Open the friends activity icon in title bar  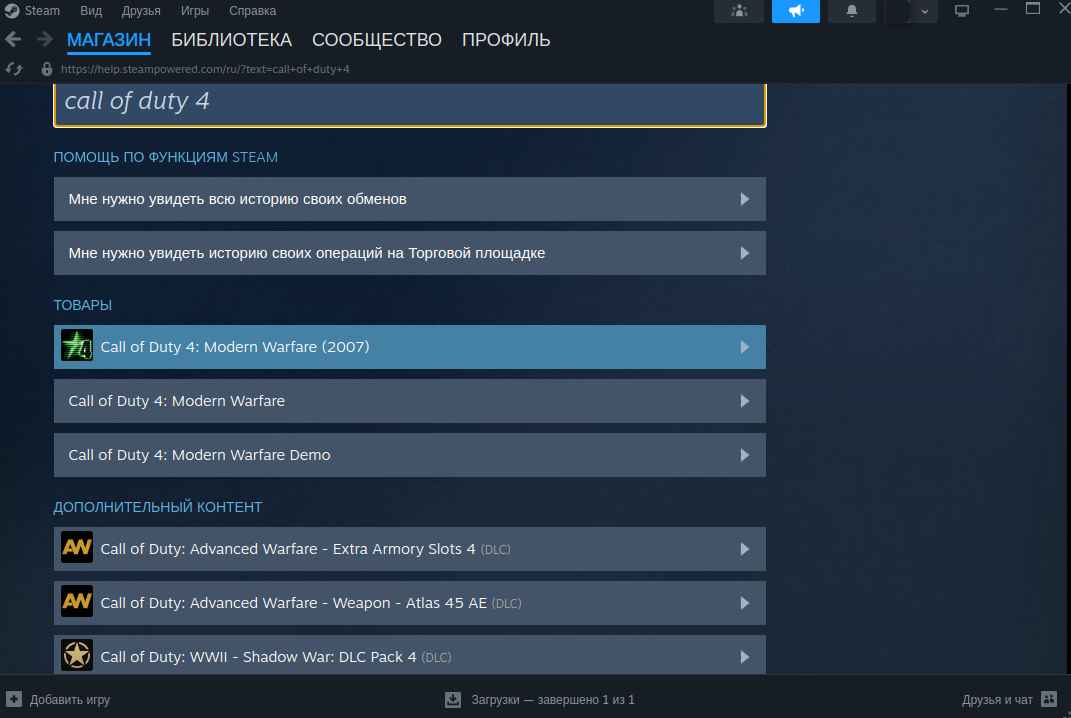(739, 11)
